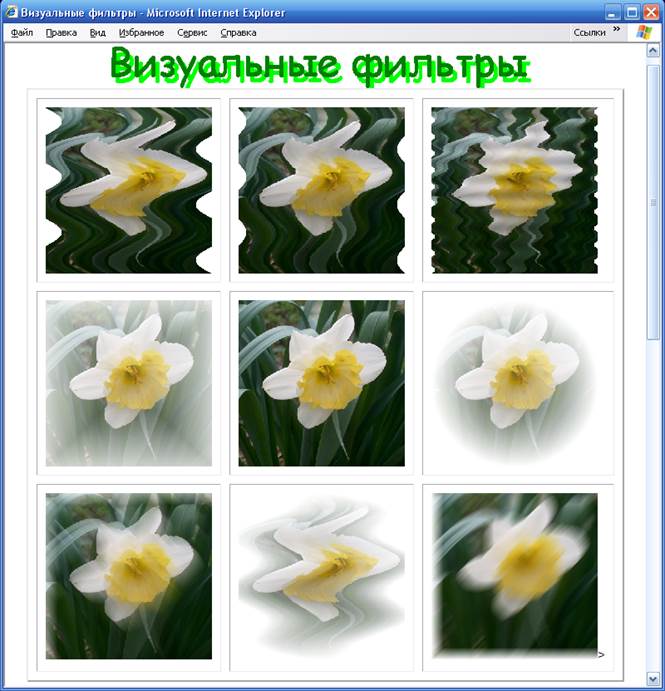The width and height of the screenshot is (665, 691).
Task: Select the motion-blurred daffodil image
Action: [x=515, y=576]
